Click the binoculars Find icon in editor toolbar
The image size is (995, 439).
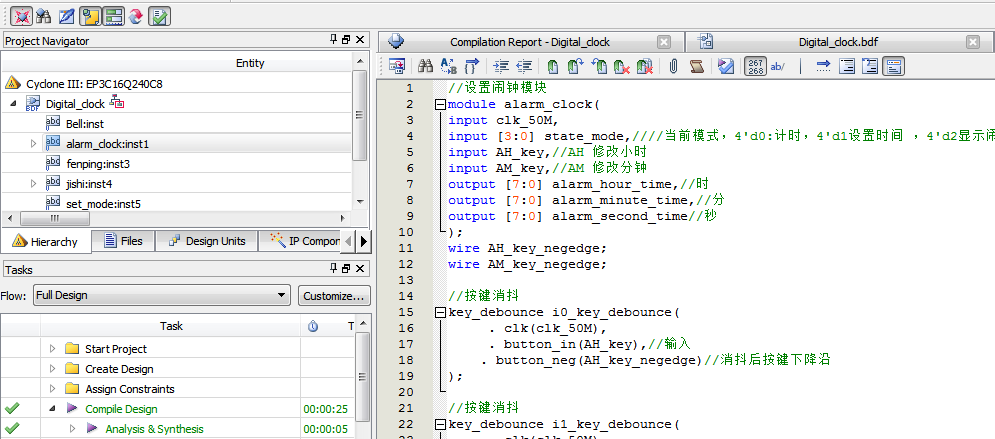[x=425, y=66]
